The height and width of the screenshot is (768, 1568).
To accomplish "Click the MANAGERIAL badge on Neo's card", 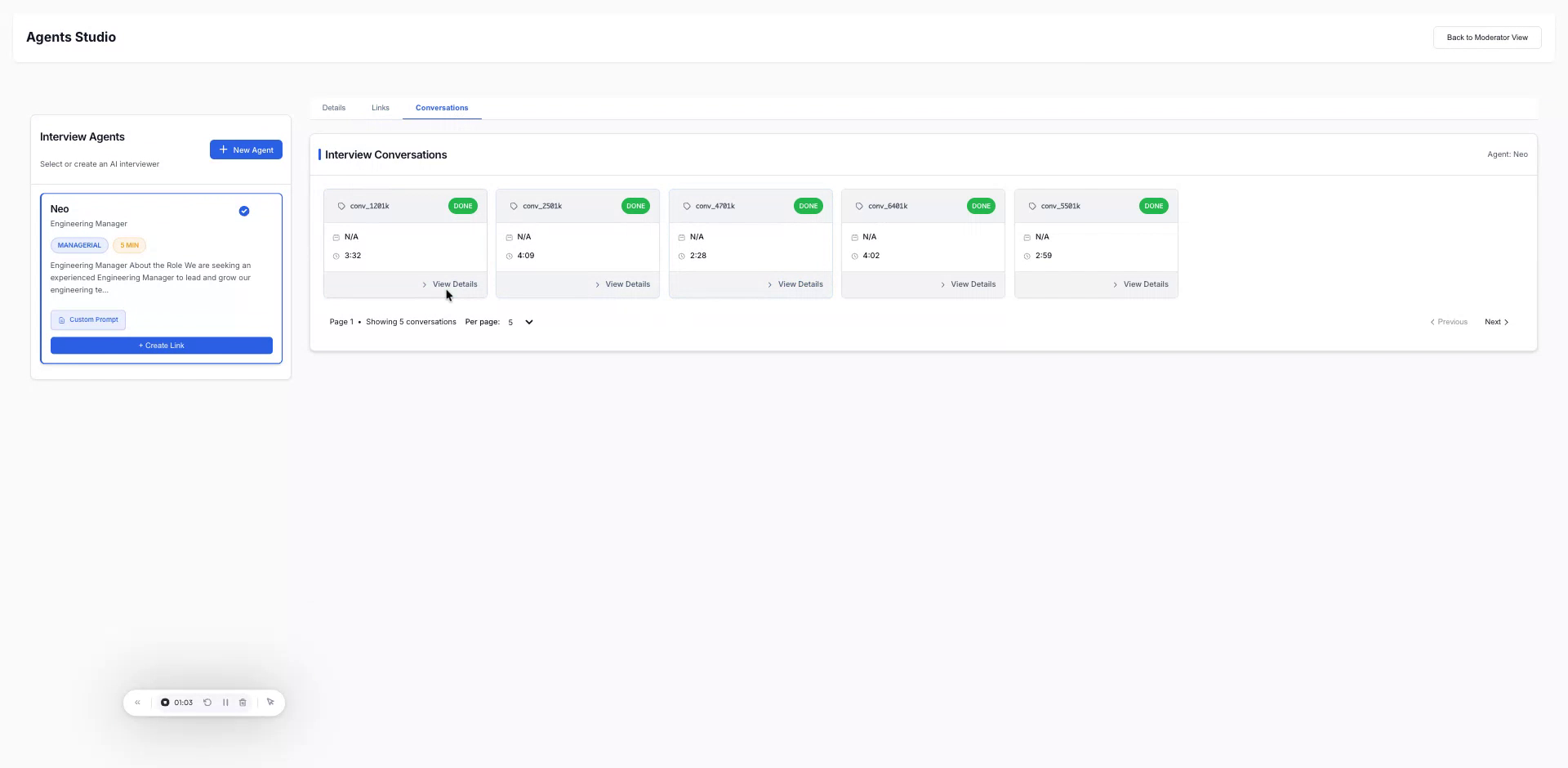I will click(78, 244).
